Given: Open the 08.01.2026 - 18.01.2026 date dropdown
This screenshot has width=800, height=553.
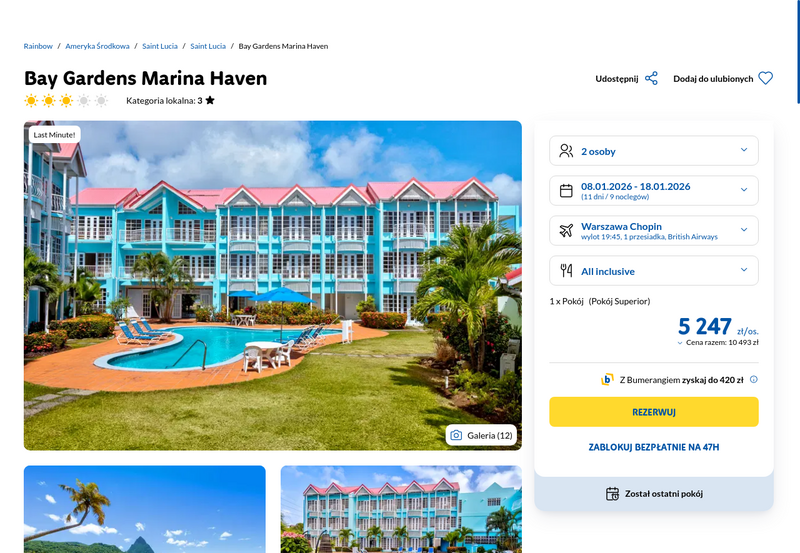Looking at the screenshot, I should pos(654,191).
